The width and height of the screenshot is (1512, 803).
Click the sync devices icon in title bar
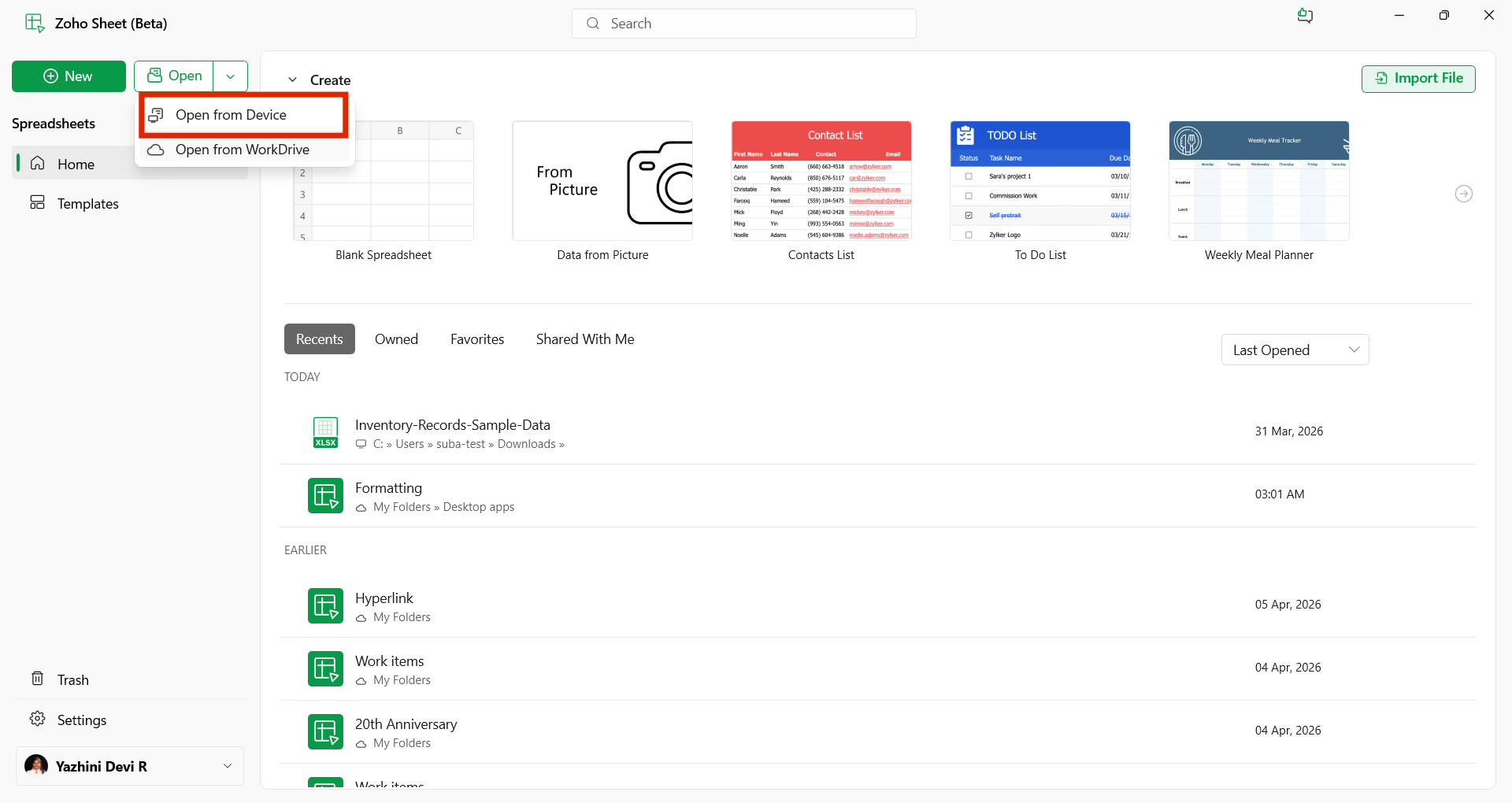click(1305, 16)
